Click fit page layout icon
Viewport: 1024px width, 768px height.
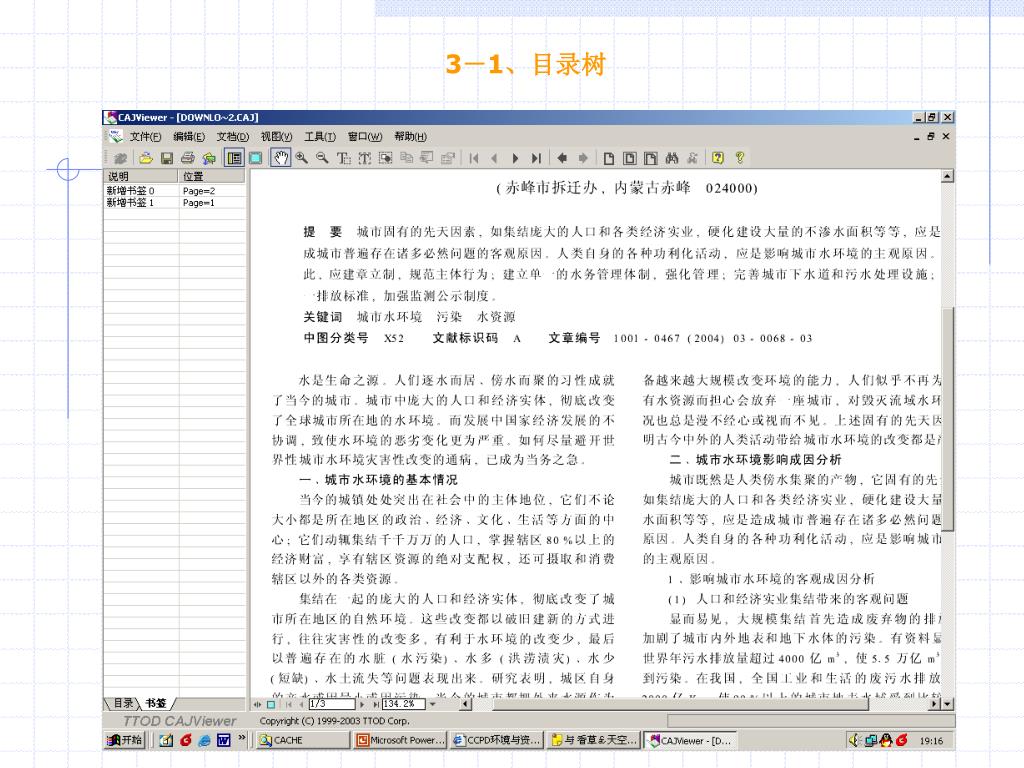coord(650,157)
